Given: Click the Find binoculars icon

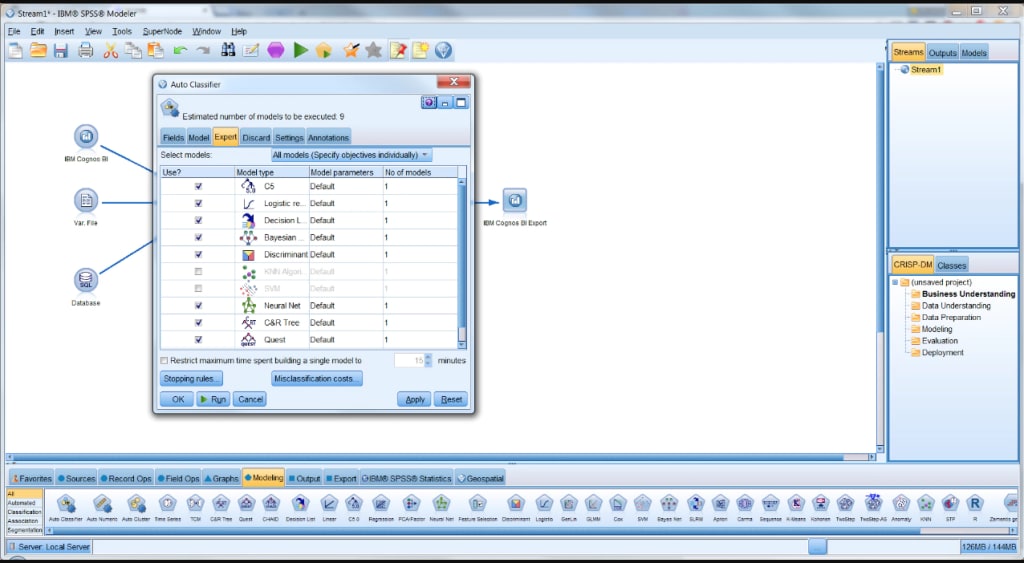Looking at the screenshot, I should click(228, 50).
